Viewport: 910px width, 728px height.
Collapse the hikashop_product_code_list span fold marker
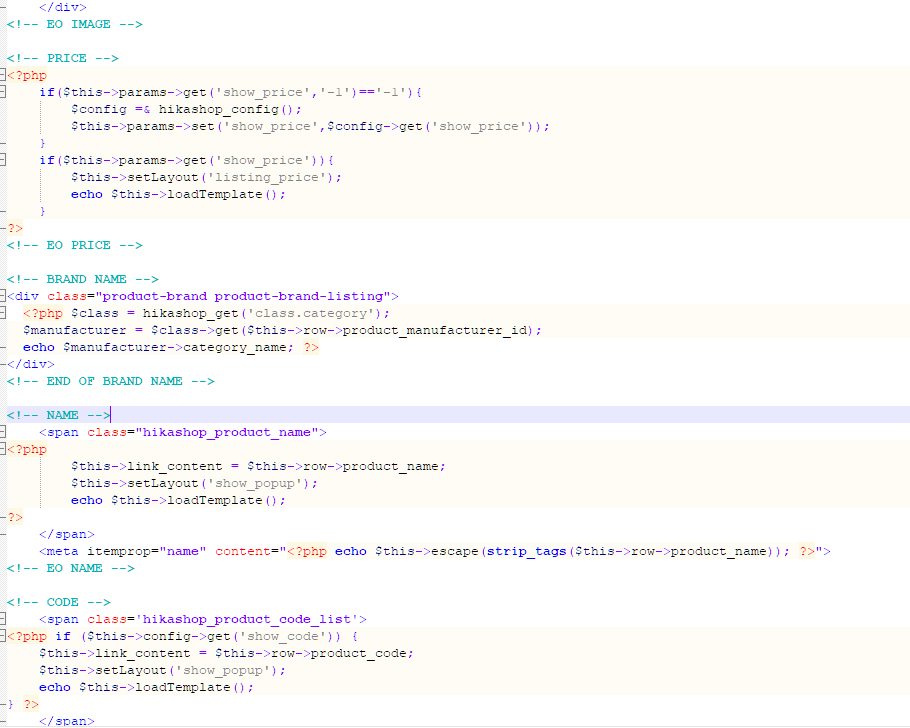click(x=3, y=619)
